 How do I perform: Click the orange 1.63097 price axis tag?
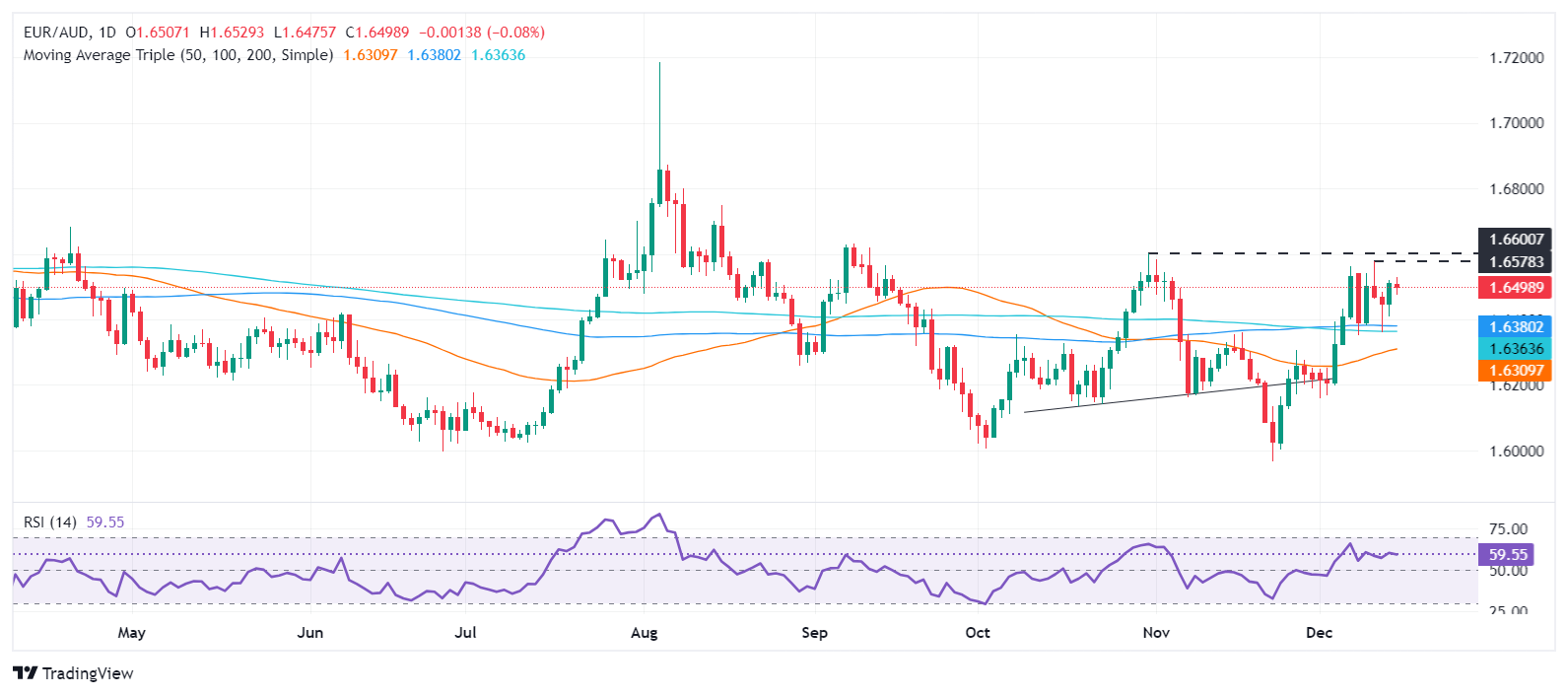tap(1515, 371)
